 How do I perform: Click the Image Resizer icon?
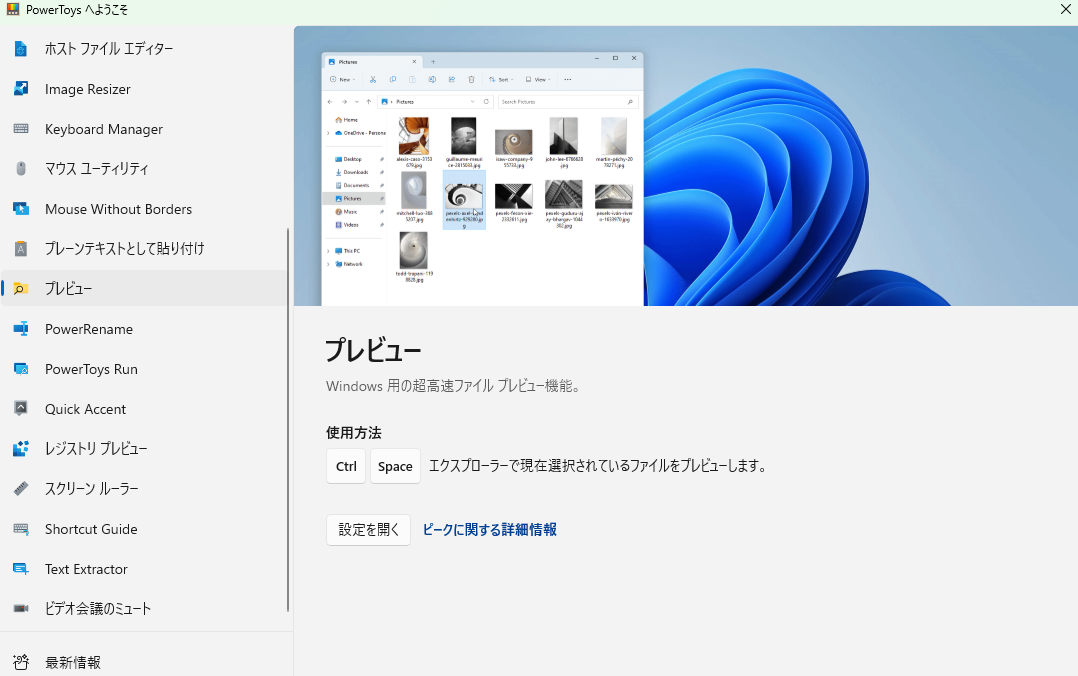pos(21,89)
